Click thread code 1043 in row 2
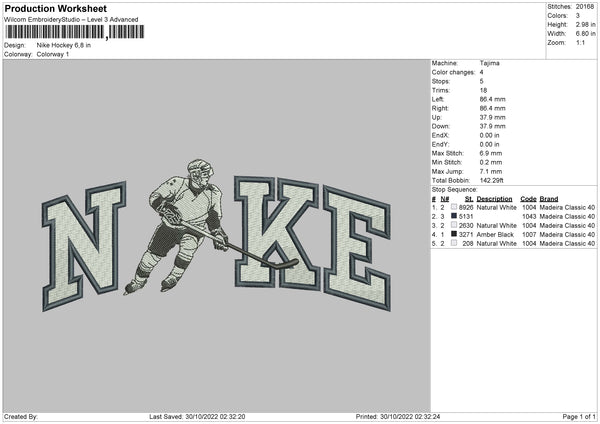600x424 pixels. [529, 217]
